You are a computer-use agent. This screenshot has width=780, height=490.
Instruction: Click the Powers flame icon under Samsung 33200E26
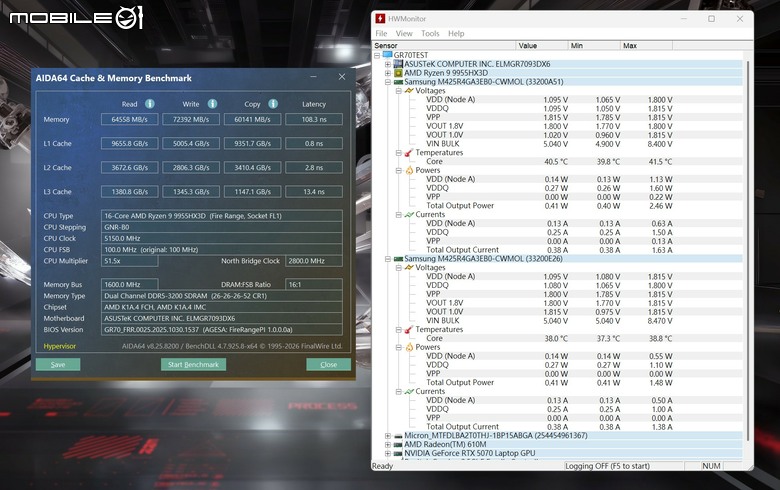(x=409, y=347)
